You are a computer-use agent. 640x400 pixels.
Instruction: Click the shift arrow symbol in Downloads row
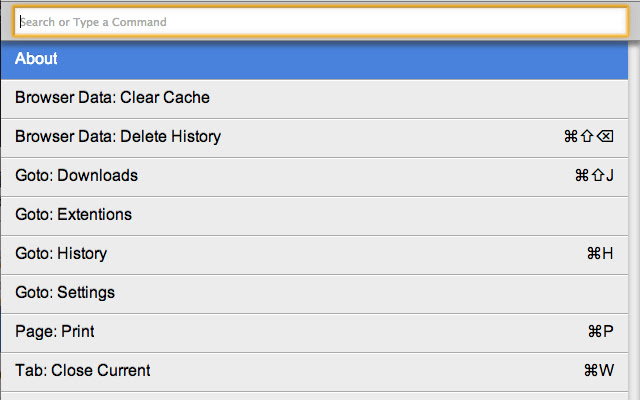598,176
